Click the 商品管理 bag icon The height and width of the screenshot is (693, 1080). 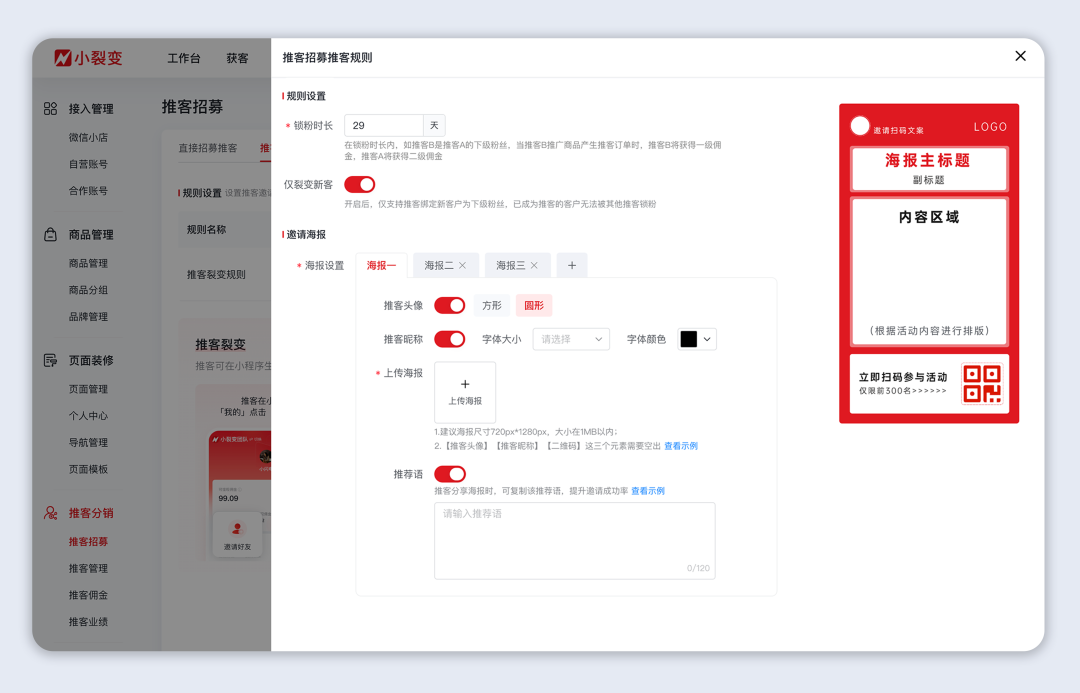point(50,235)
